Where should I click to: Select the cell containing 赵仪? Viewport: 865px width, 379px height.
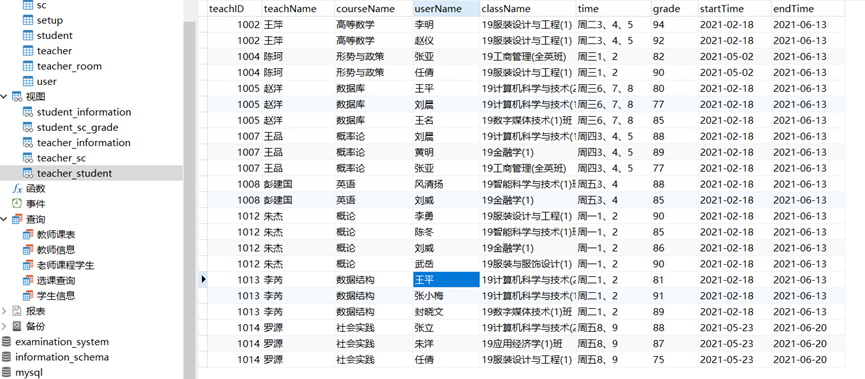(x=446, y=41)
